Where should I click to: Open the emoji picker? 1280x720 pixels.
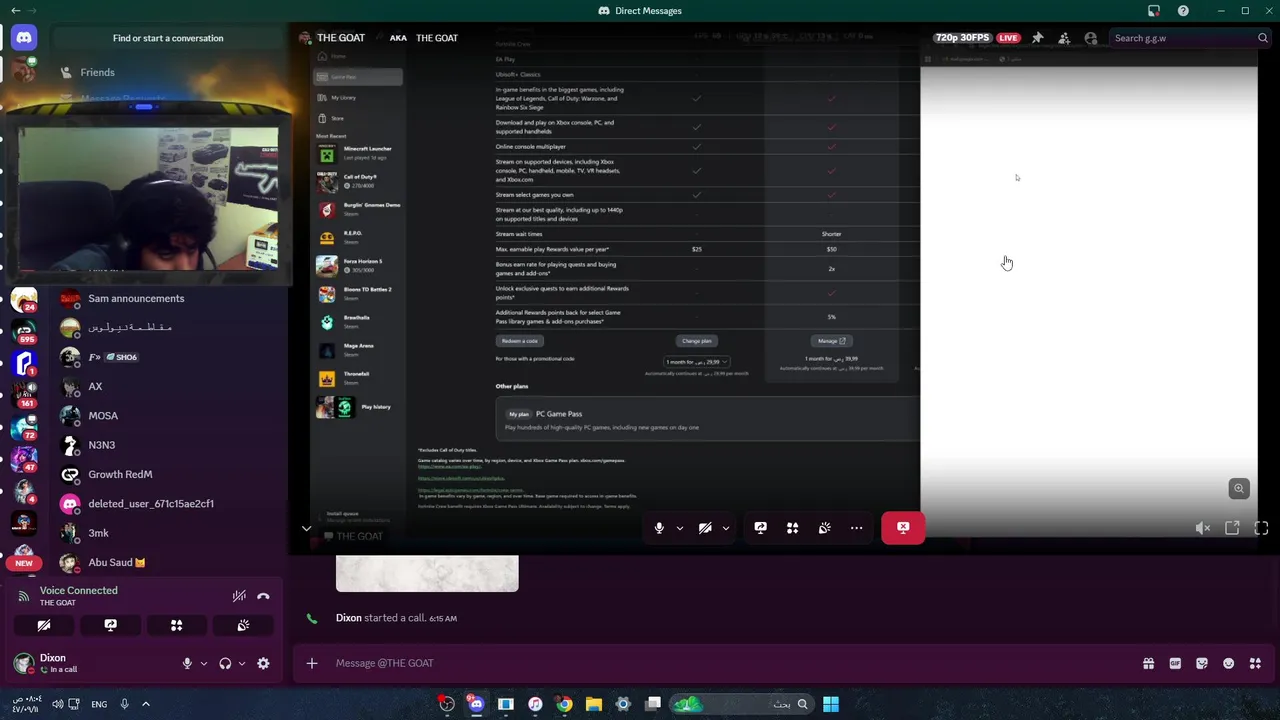point(1229,663)
